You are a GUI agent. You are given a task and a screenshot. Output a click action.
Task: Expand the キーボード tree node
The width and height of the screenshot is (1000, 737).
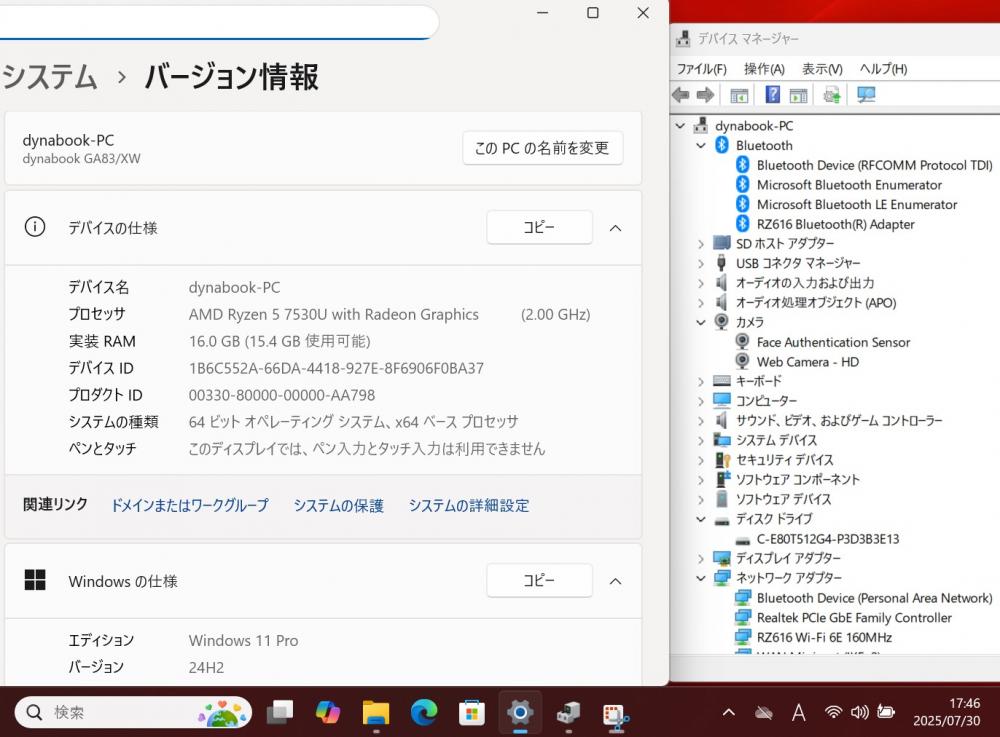(701, 381)
